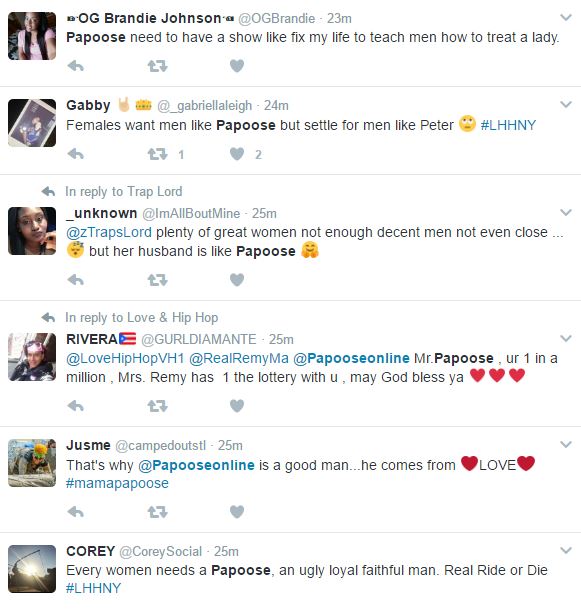This screenshot has height=610, width=581.
Task: Expand options menu on COREY's tweet
Action: pos(566,550)
